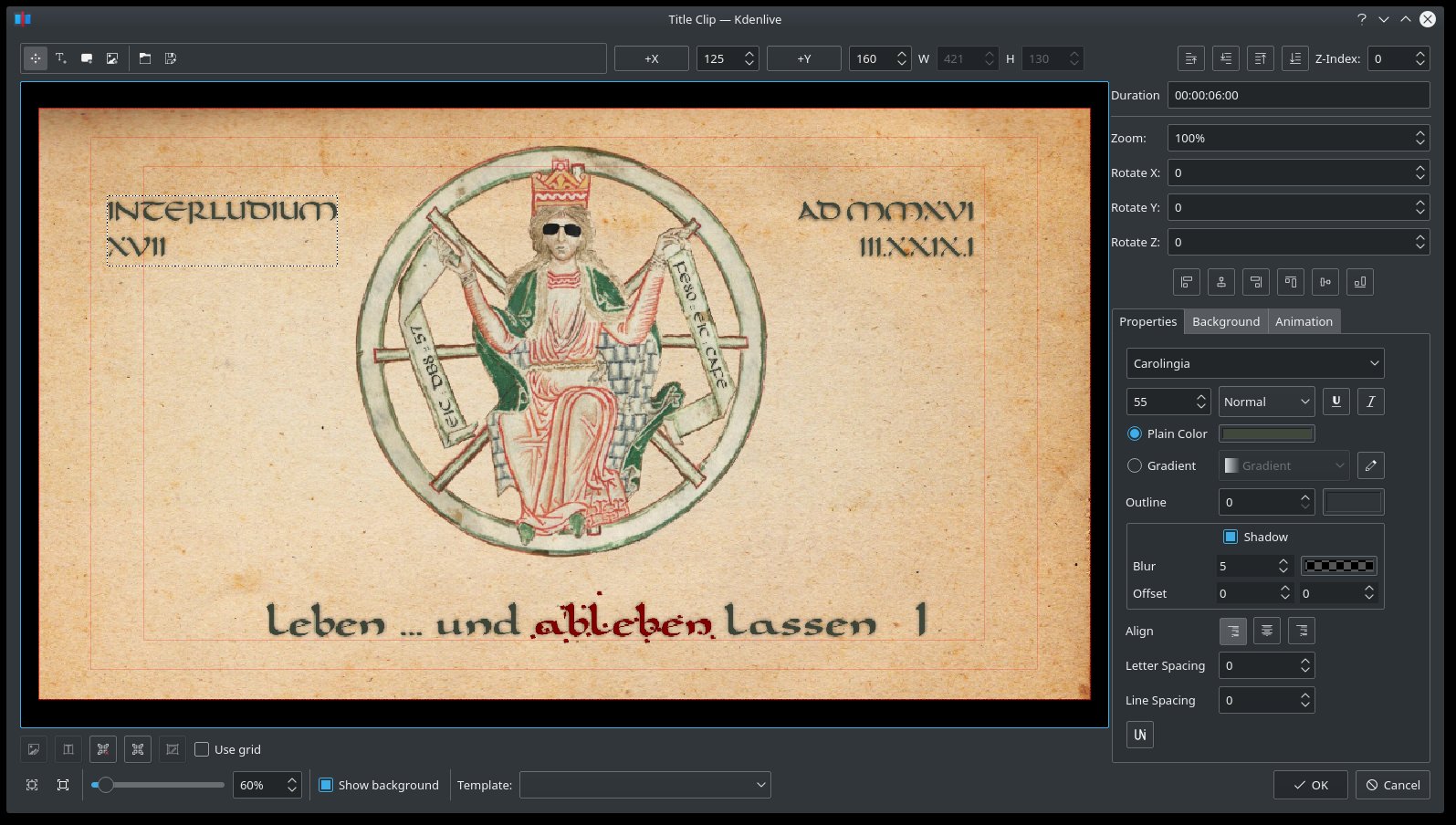The width and height of the screenshot is (1456, 825).
Task: Switch to the Properties tab
Action: 1147,321
